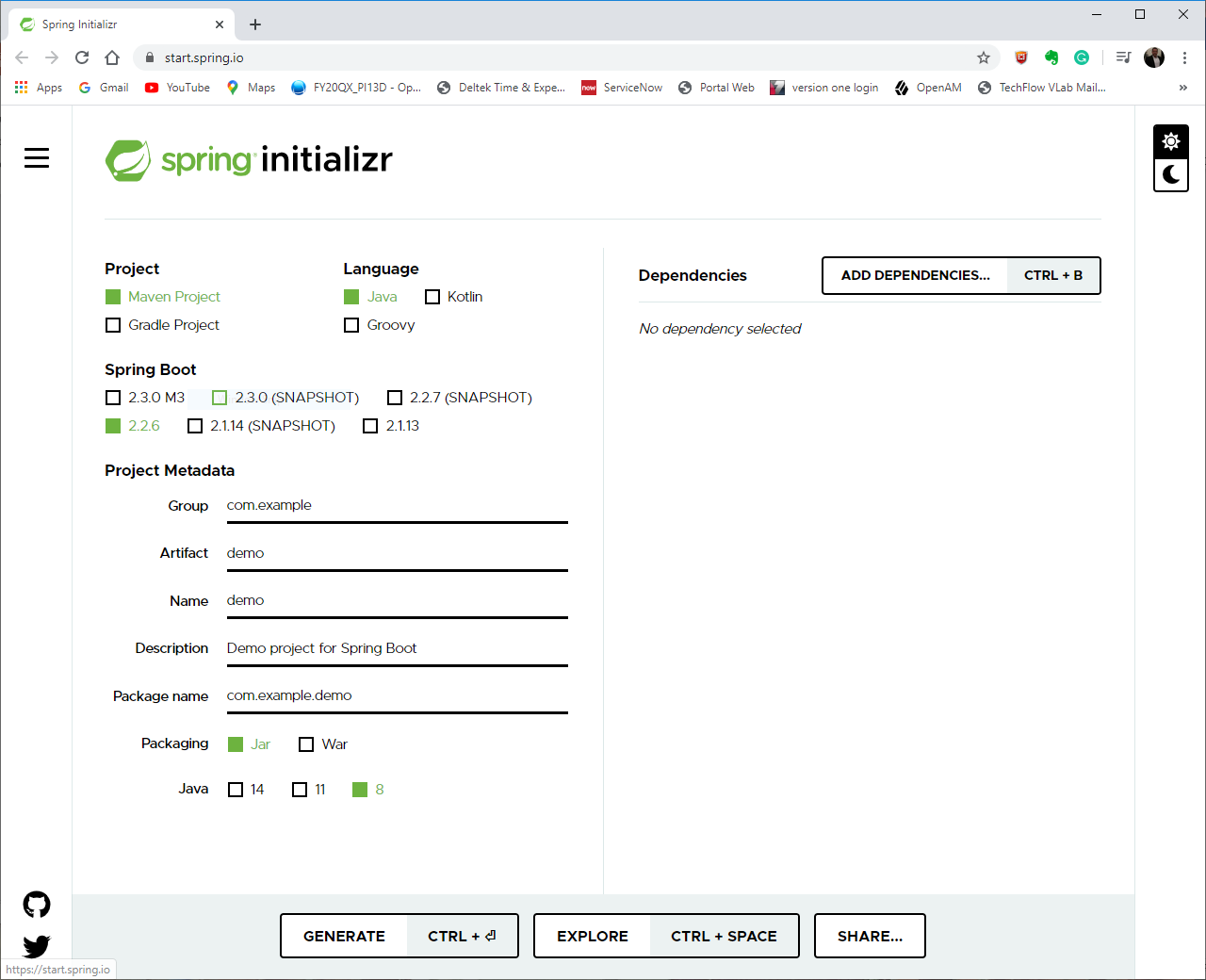The image size is (1206, 980).
Task: Select Groovy language
Action: click(x=380, y=325)
